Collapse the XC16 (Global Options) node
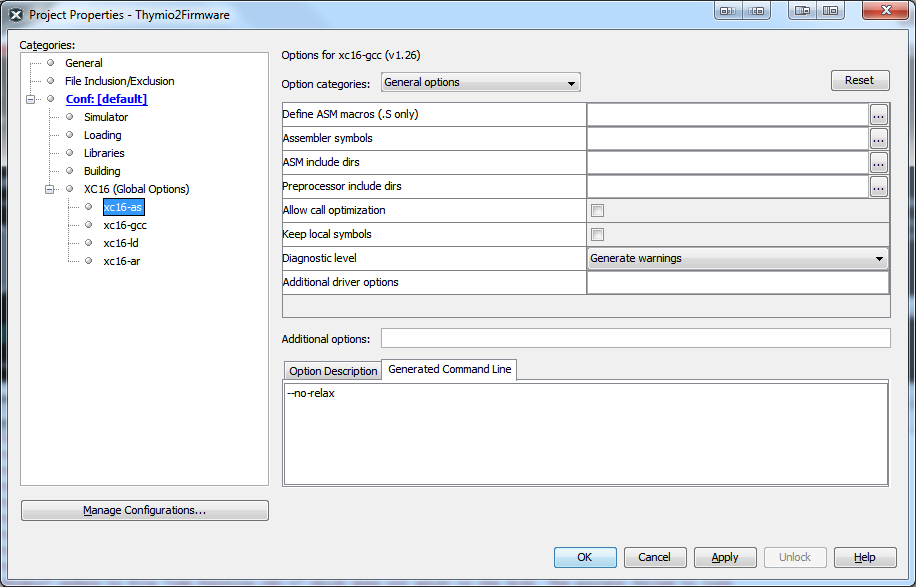916x587 pixels. tap(50, 189)
